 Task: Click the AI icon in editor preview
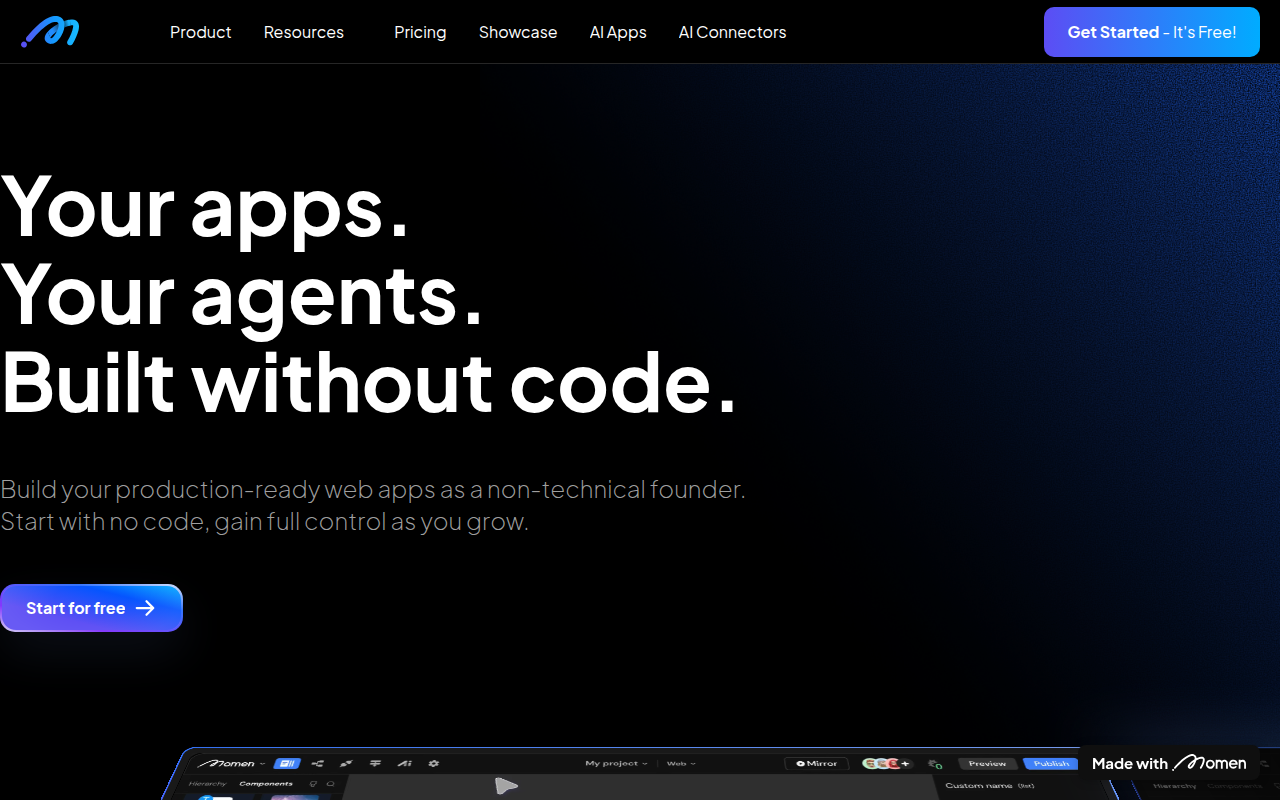(405, 763)
